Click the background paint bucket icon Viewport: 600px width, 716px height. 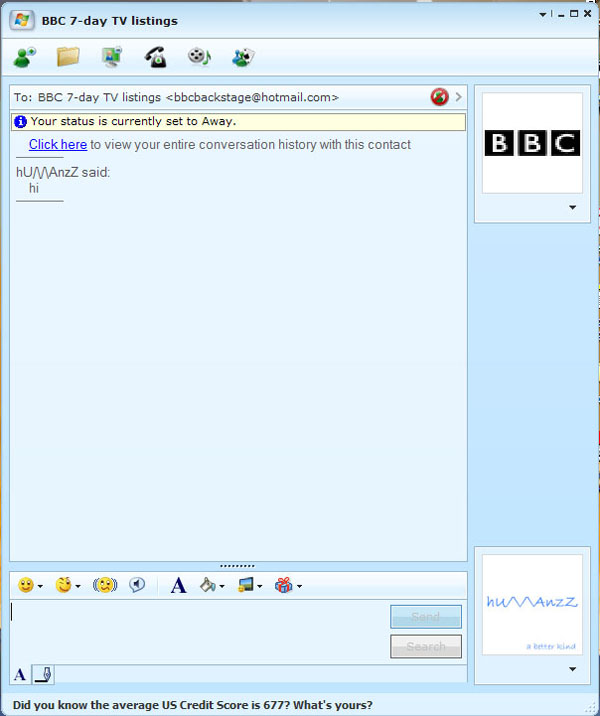click(x=208, y=585)
